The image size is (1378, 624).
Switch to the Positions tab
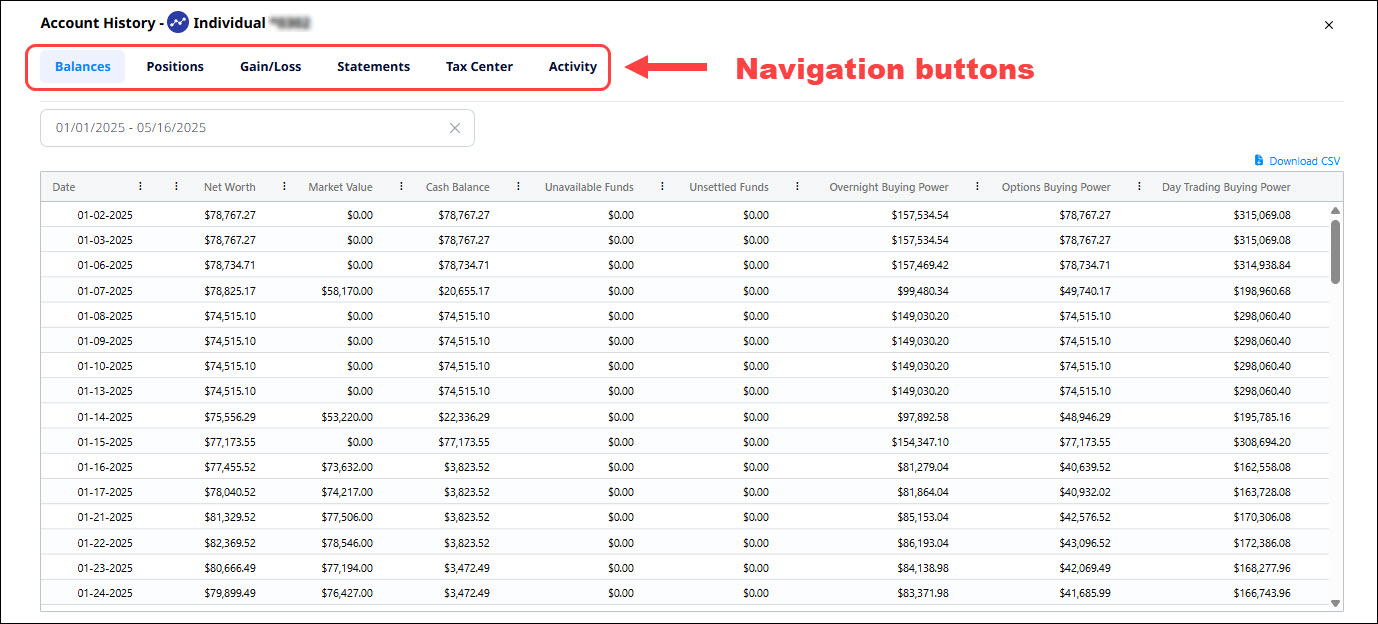click(x=174, y=66)
